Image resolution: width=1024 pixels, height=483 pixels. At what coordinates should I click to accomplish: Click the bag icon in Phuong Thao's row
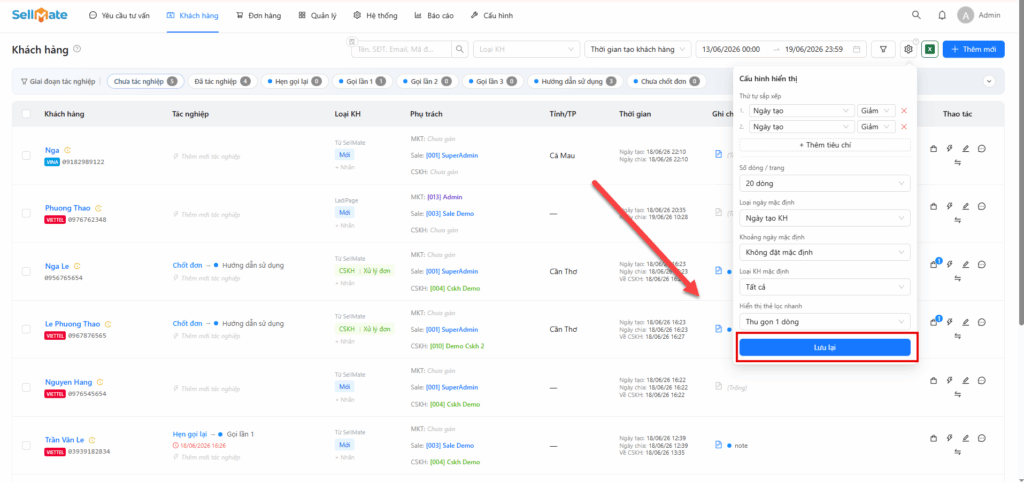point(933,206)
